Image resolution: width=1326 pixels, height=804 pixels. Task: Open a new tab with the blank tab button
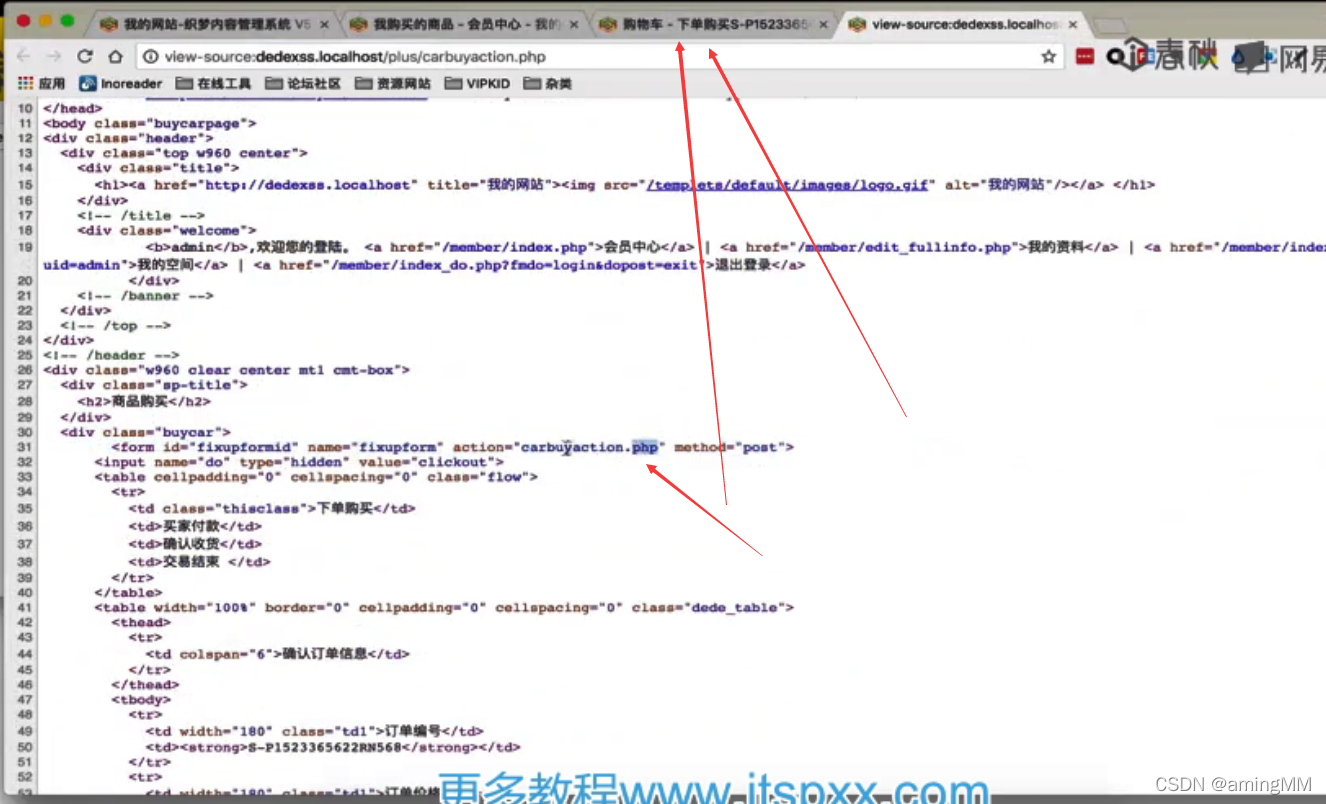pos(1108,25)
